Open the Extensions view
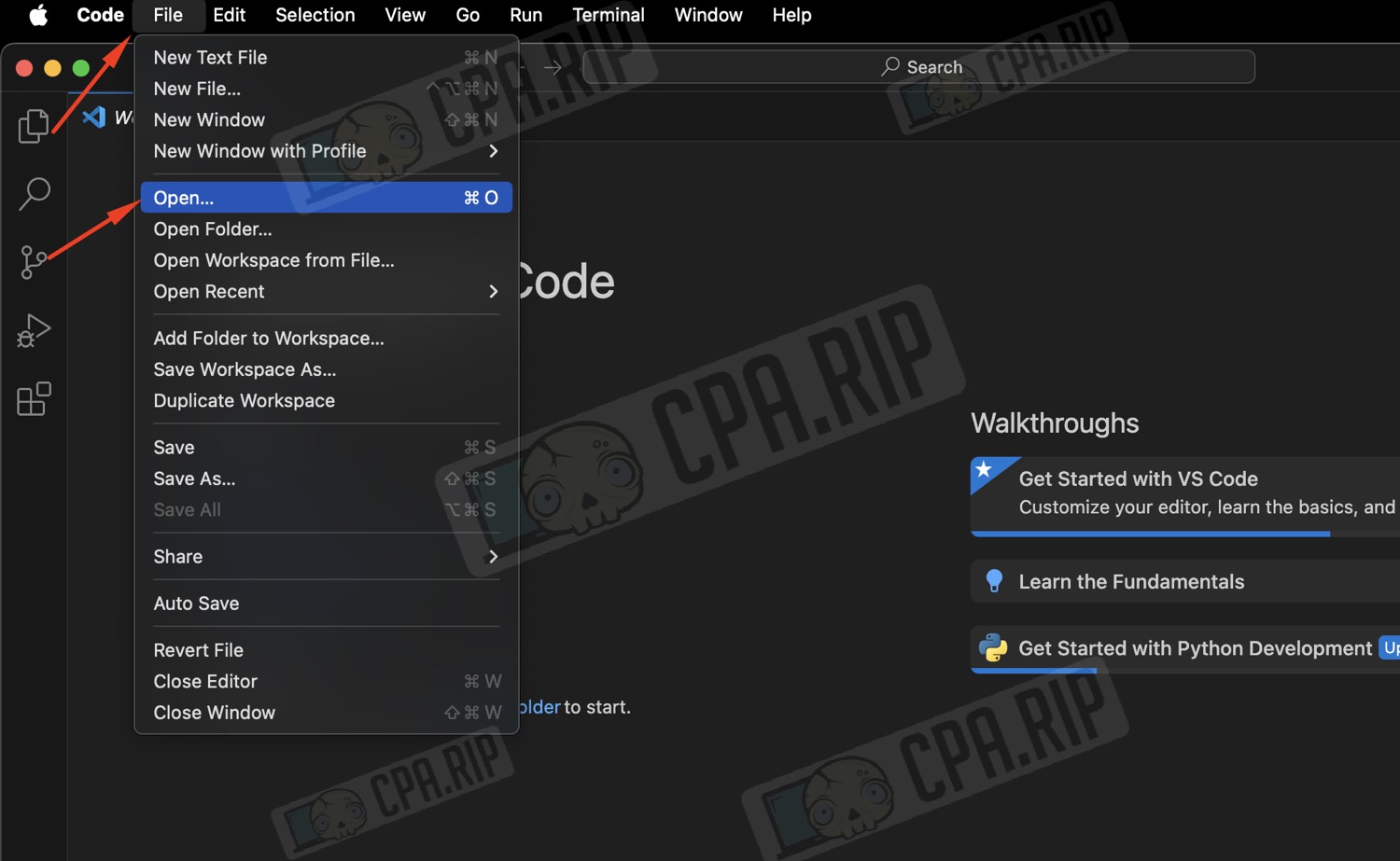Screen dimensions: 1400x861 click(x=34, y=398)
